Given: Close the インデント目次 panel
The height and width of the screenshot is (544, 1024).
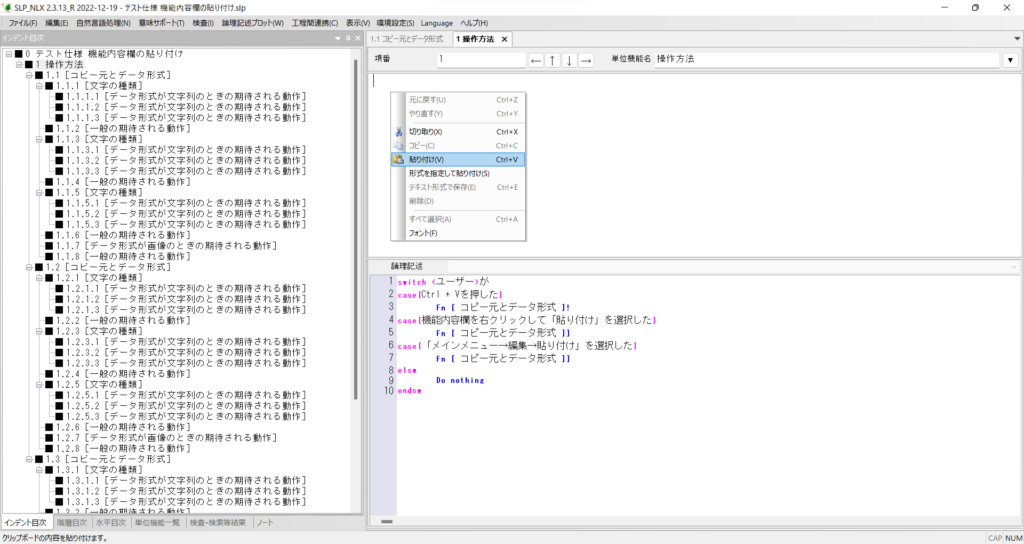Looking at the screenshot, I should click(357, 39).
